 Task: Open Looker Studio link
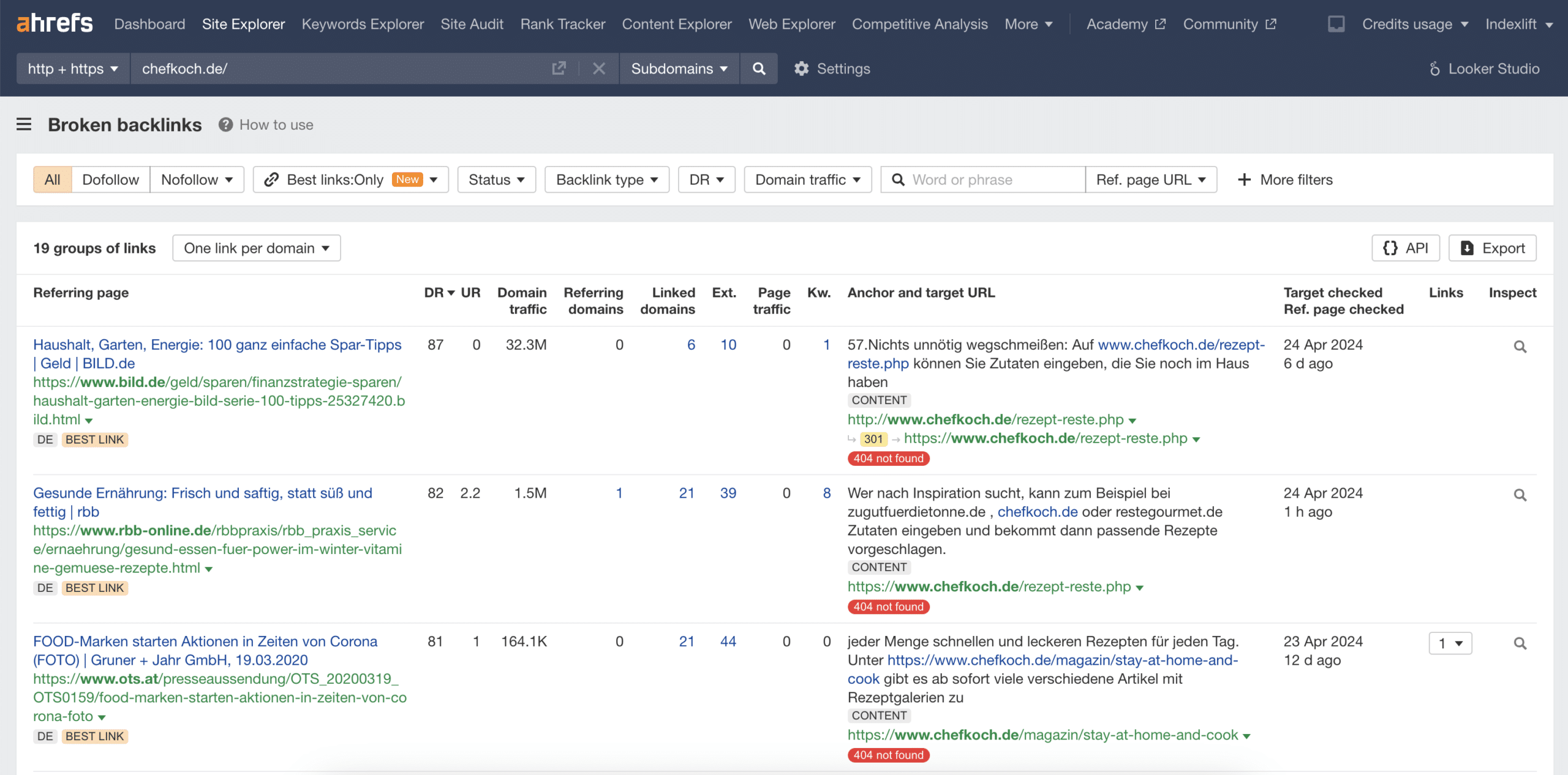(x=1483, y=68)
